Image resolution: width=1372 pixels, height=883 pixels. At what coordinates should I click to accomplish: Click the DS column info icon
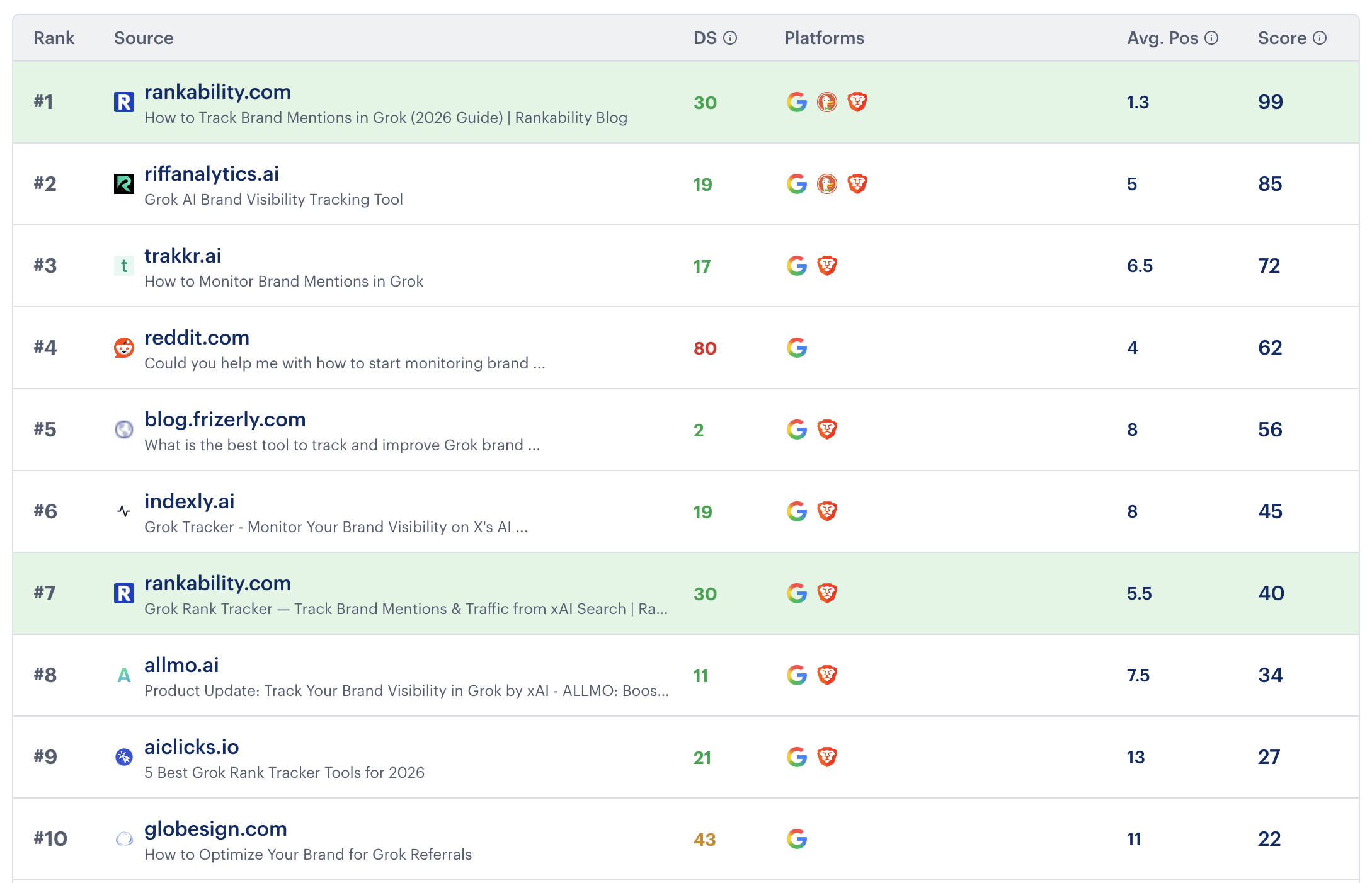pyautogui.click(x=730, y=38)
